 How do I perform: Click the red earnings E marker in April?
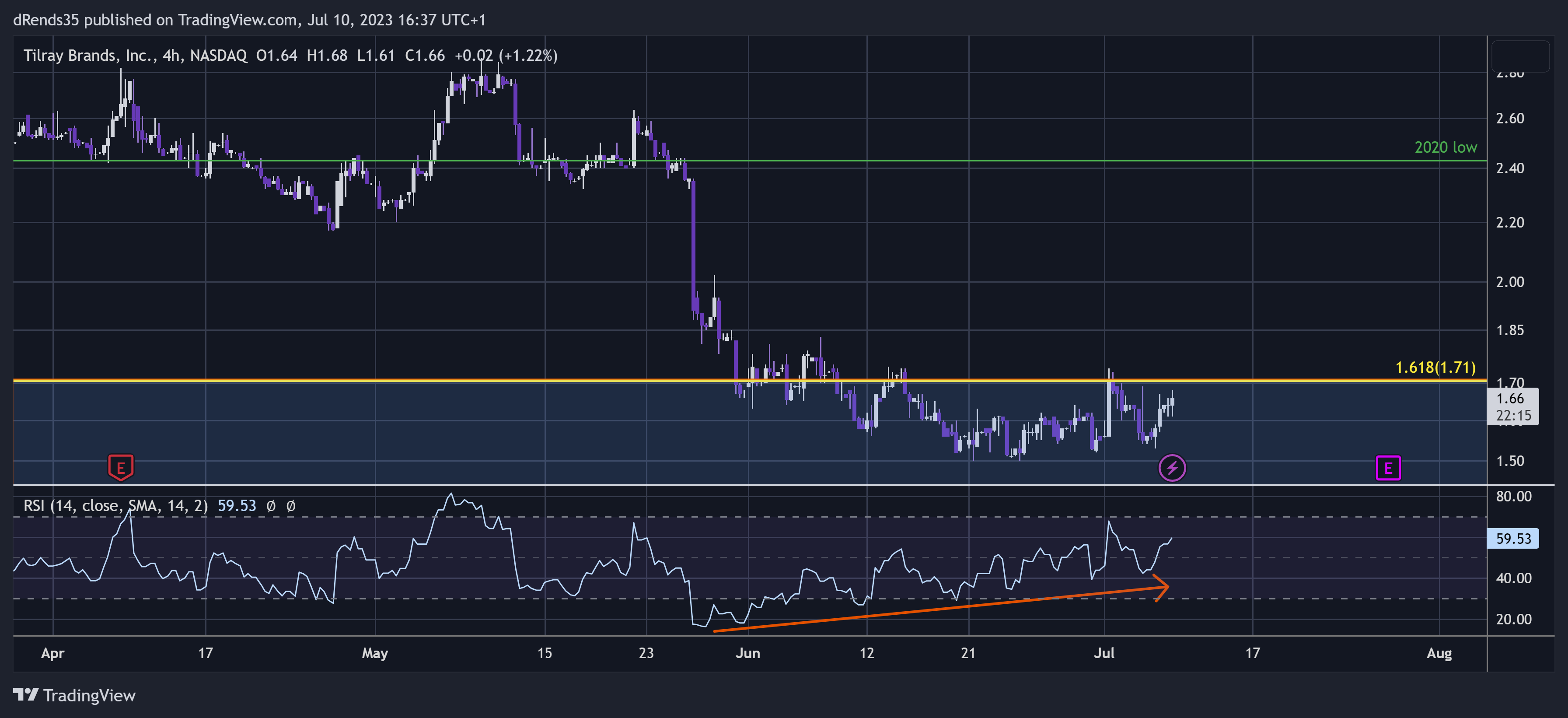click(x=121, y=468)
